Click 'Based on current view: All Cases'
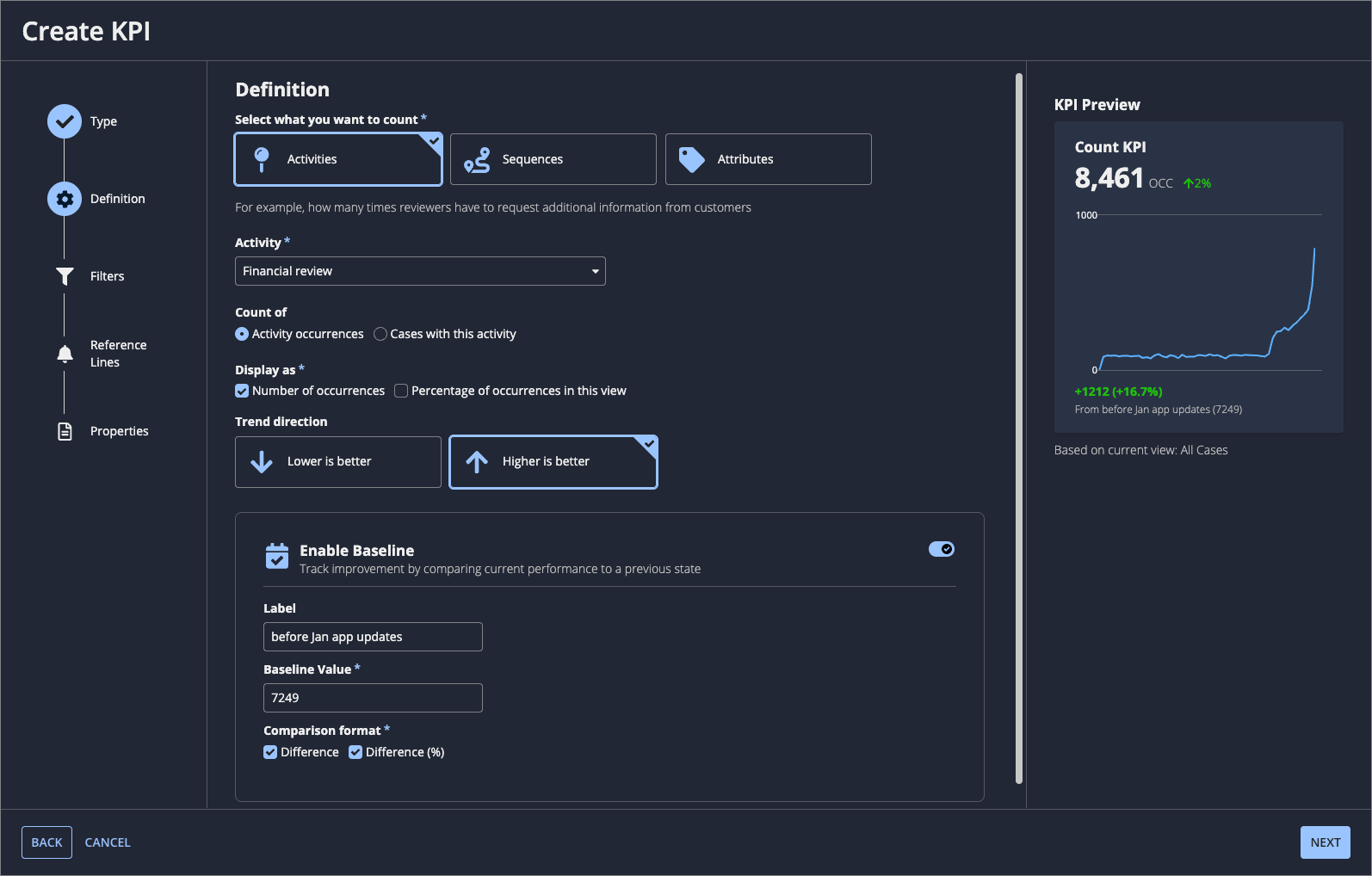Image resolution: width=1372 pixels, height=876 pixels. [x=1140, y=450]
